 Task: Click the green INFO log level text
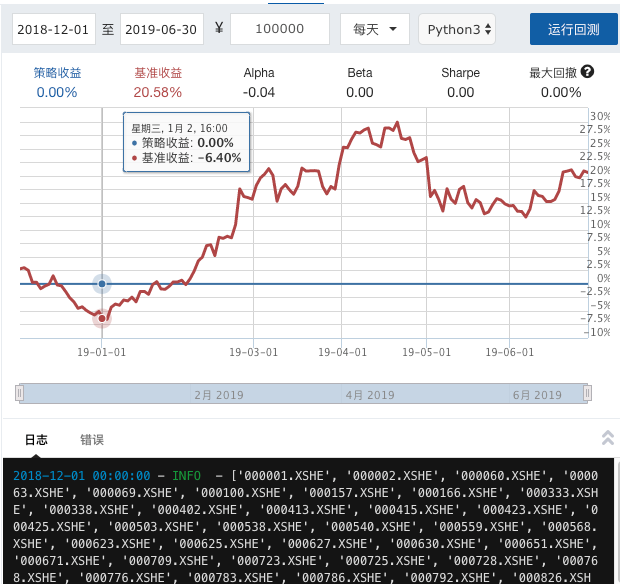click(x=186, y=475)
